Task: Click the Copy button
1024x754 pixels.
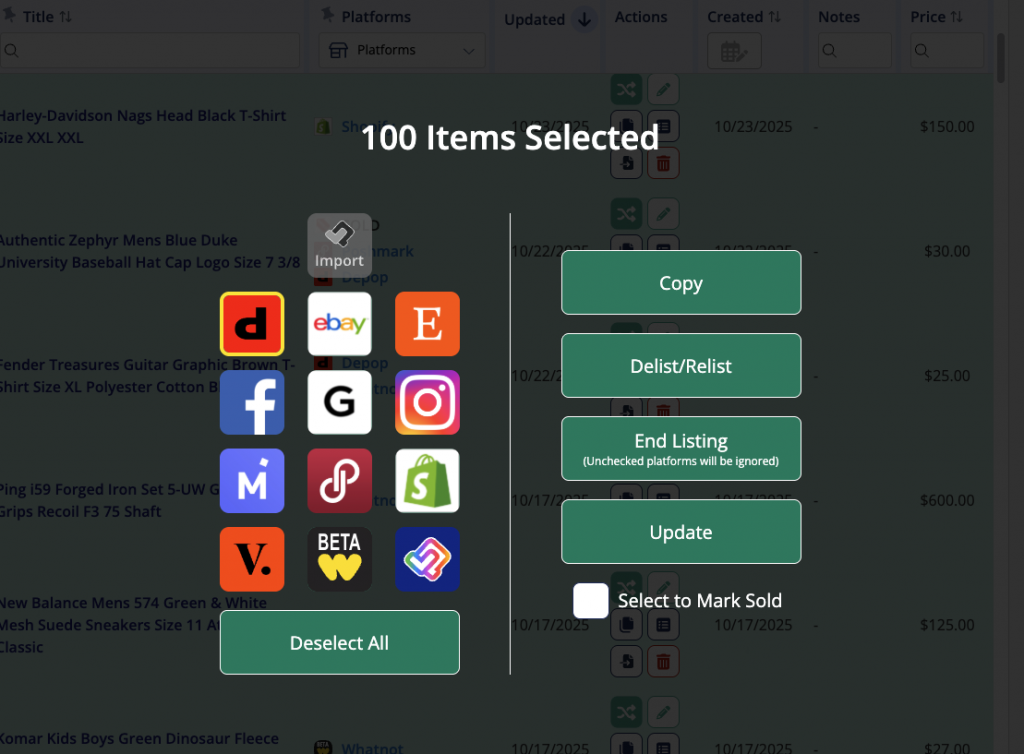Action: click(x=680, y=283)
